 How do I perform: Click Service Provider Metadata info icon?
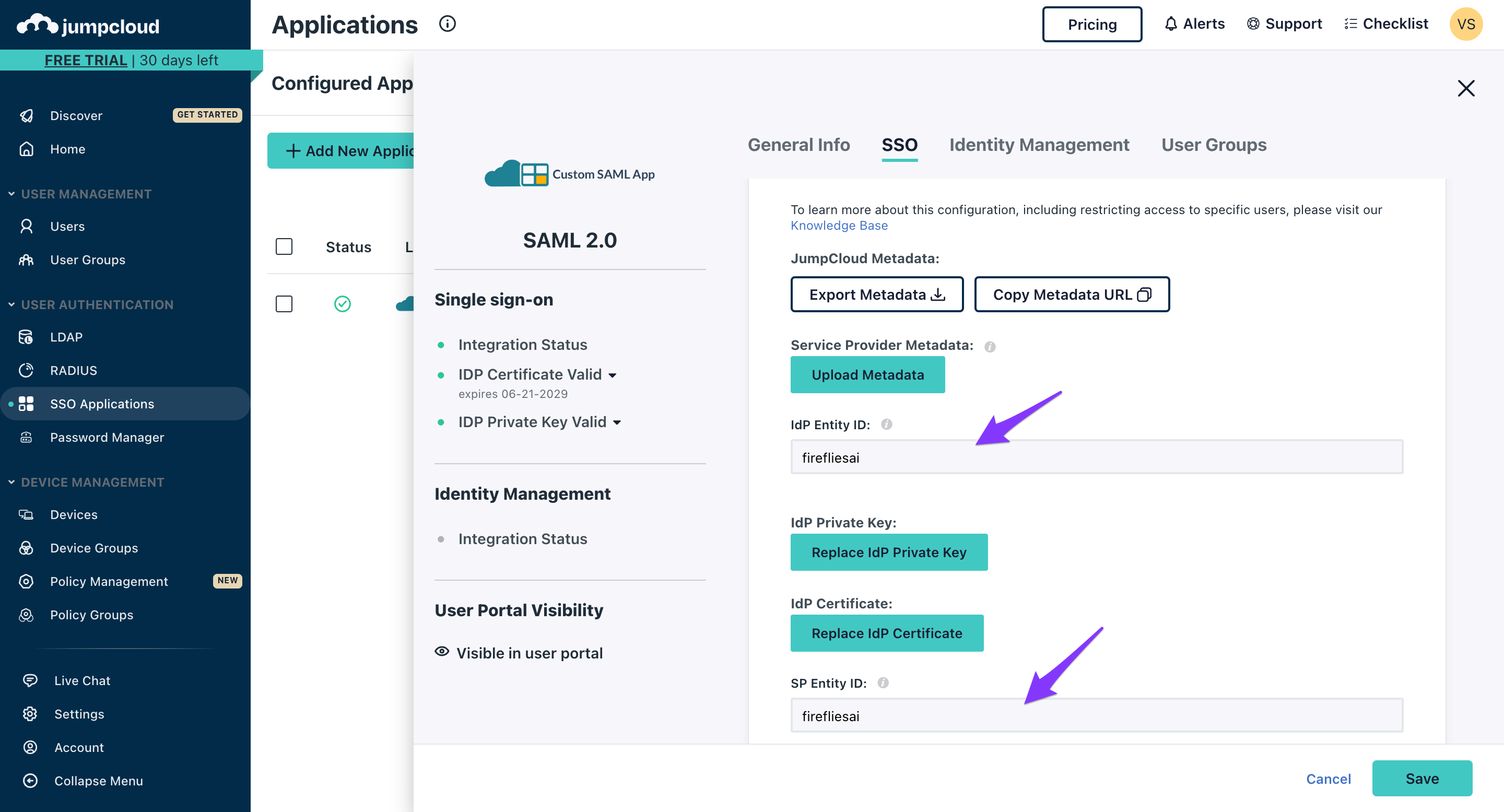pyautogui.click(x=990, y=347)
